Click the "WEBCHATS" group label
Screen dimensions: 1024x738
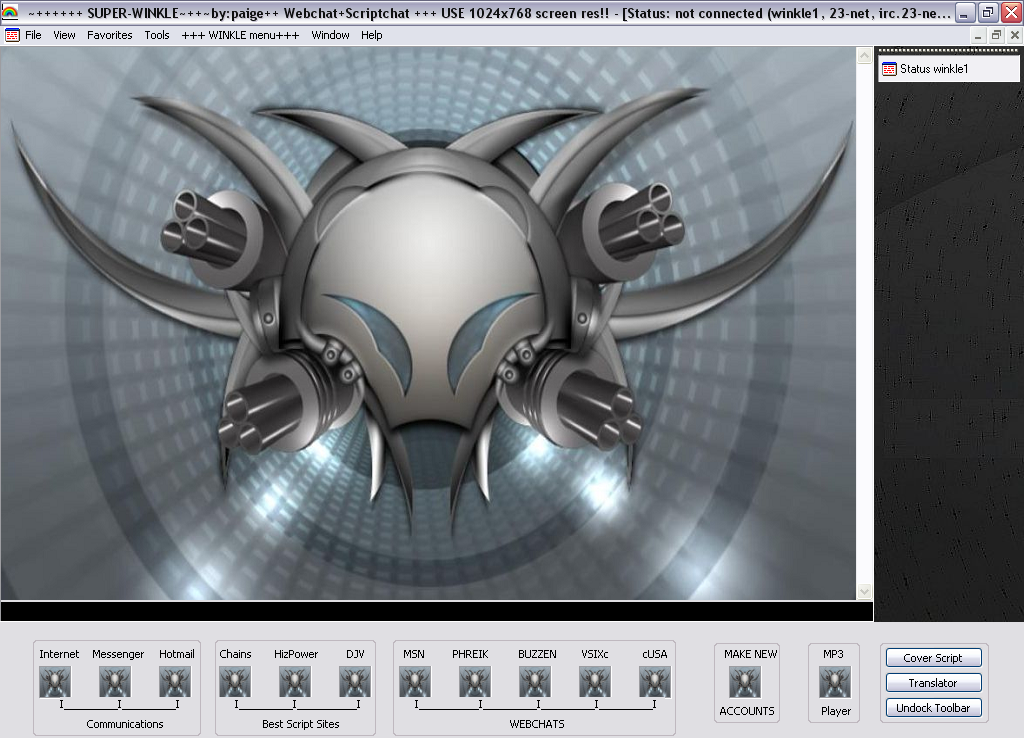537,724
